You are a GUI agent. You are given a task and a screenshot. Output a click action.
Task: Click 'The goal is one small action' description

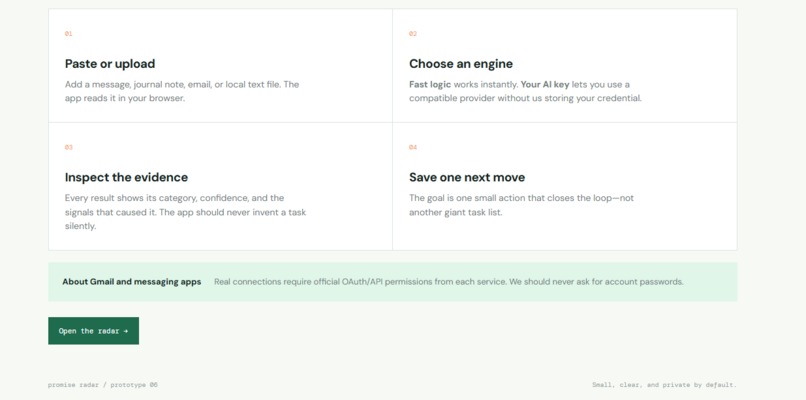(x=521, y=205)
